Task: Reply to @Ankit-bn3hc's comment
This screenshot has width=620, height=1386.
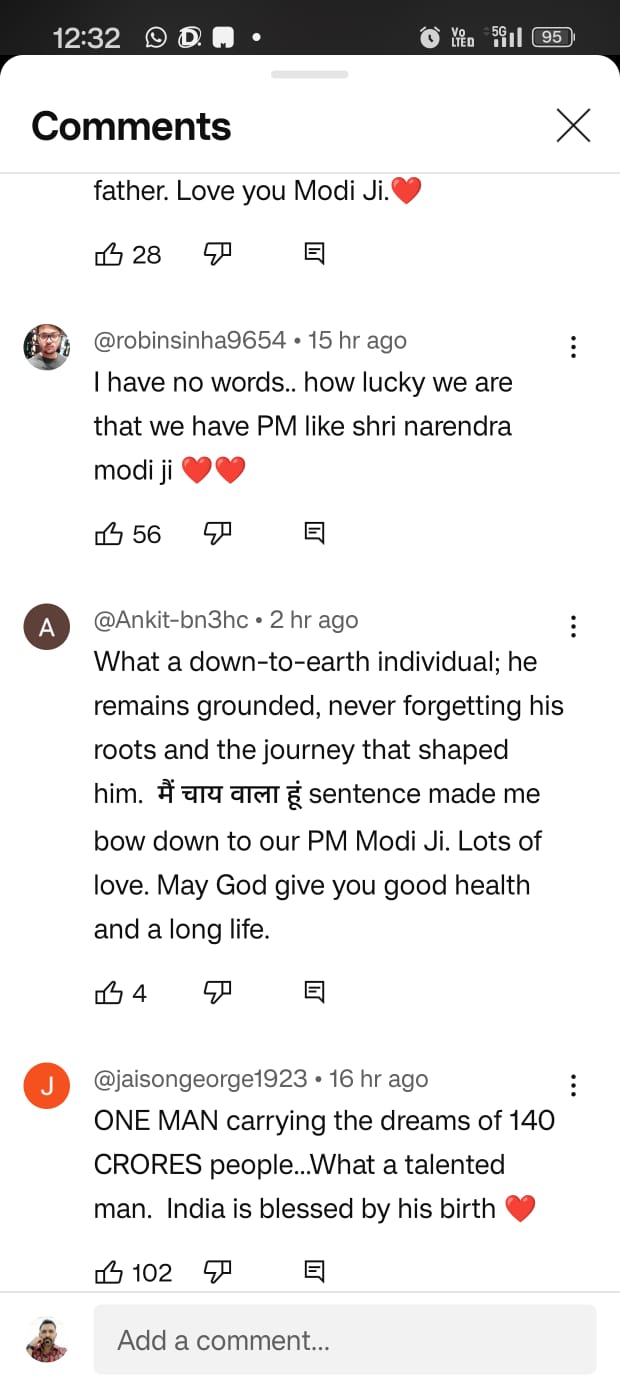Action: (314, 992)
